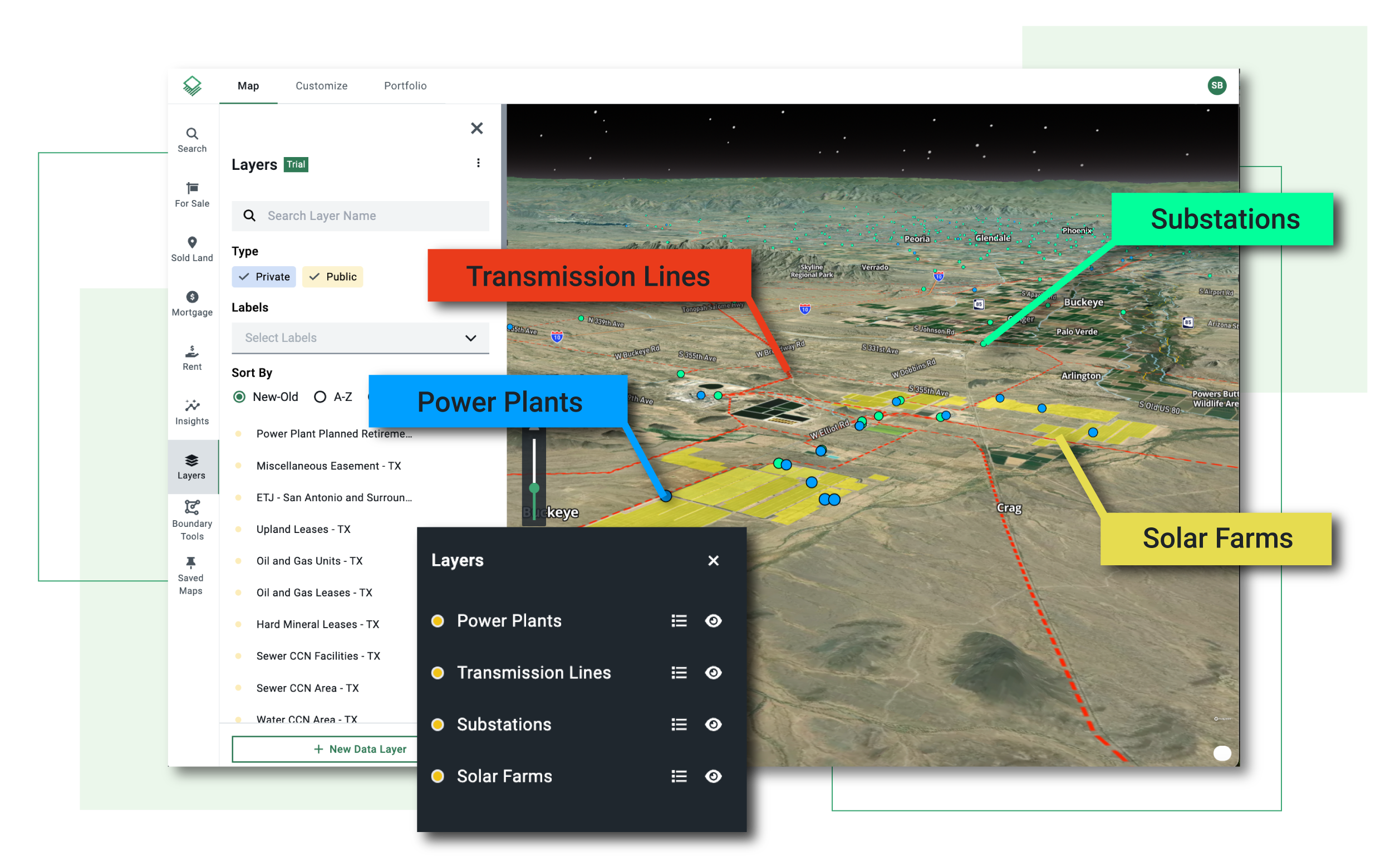Click the Palo Verde map label

1077,331
